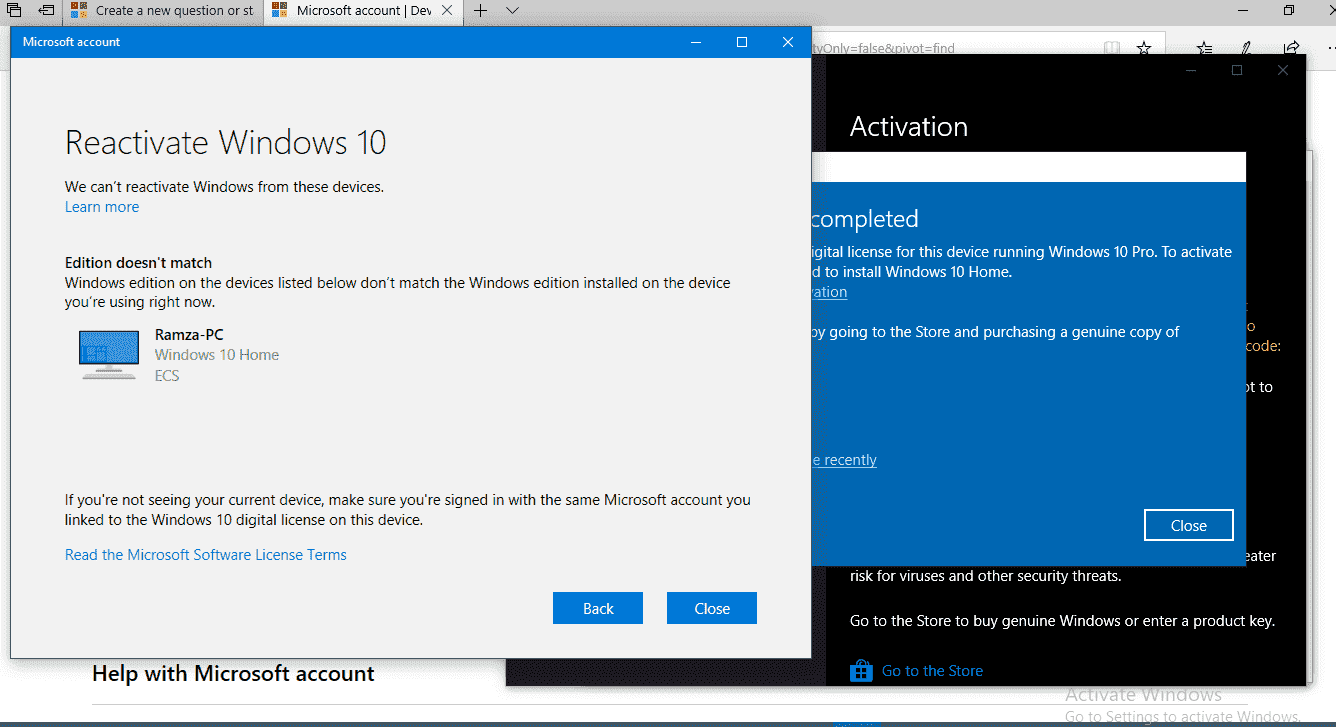Image resolution: width=1336 pixels, height=727 pixels.
Task: Click partially visible 'recently' link in troubleshooter
Action: click(844, 460)
